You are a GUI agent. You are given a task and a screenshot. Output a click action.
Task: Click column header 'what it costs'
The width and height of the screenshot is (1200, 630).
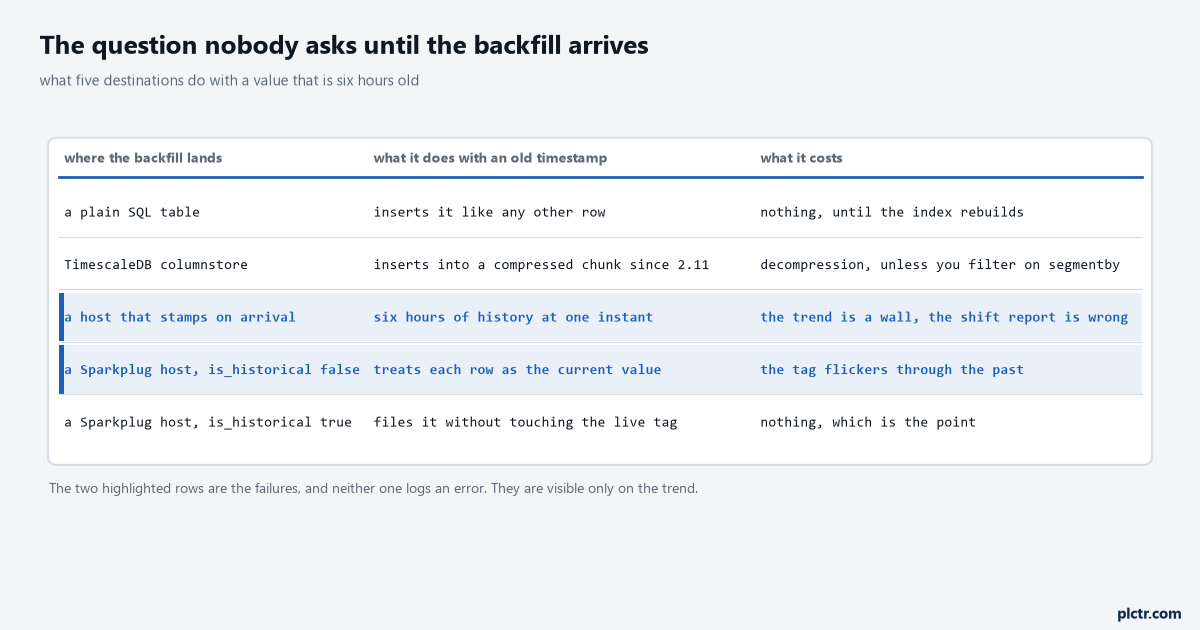801,158
